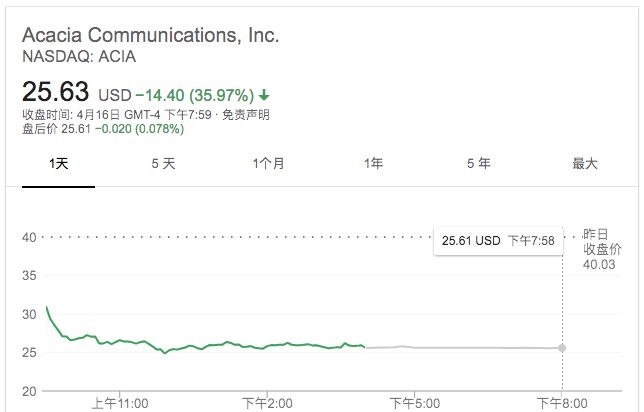Click the 下午5:00 time axis label
644x412 pixels.
(414, 403)
